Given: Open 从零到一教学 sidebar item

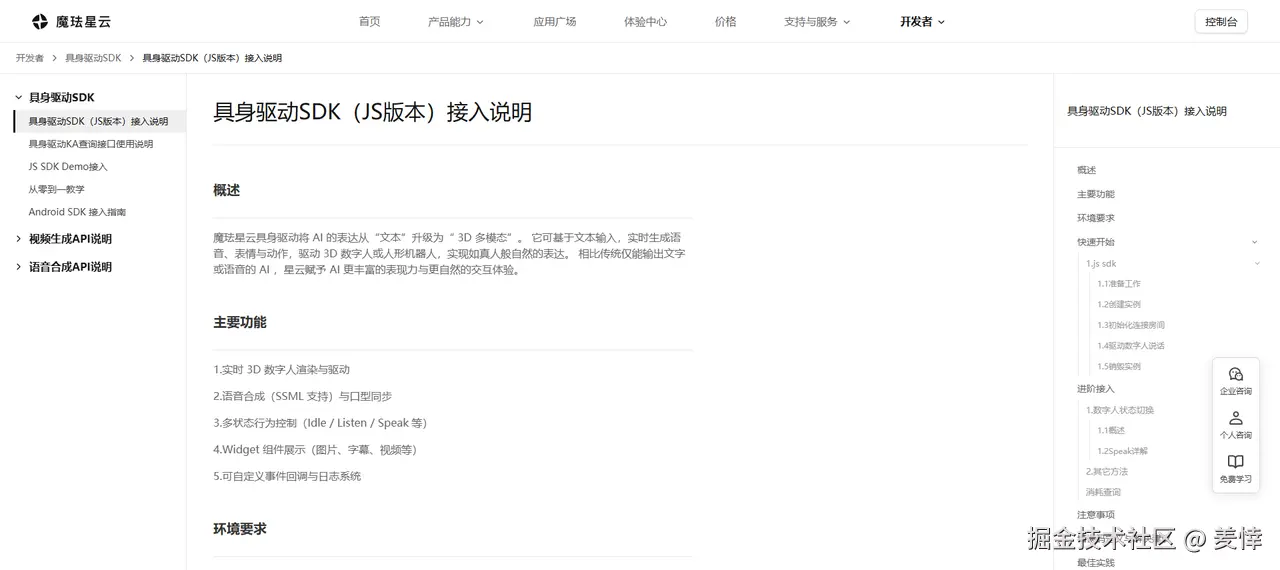Looking at the screenshot, I should pos(56,189).
